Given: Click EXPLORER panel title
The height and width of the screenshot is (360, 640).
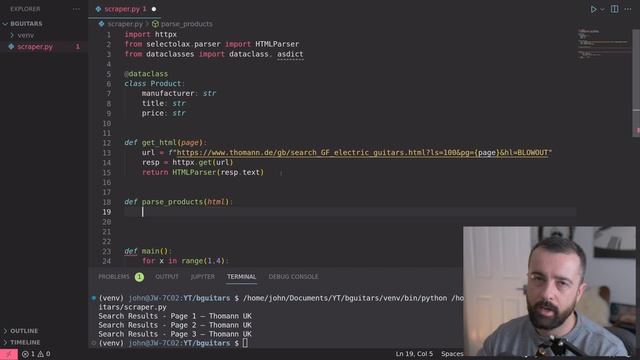Looking at the screenshot, I should click(x=25, y=9).
